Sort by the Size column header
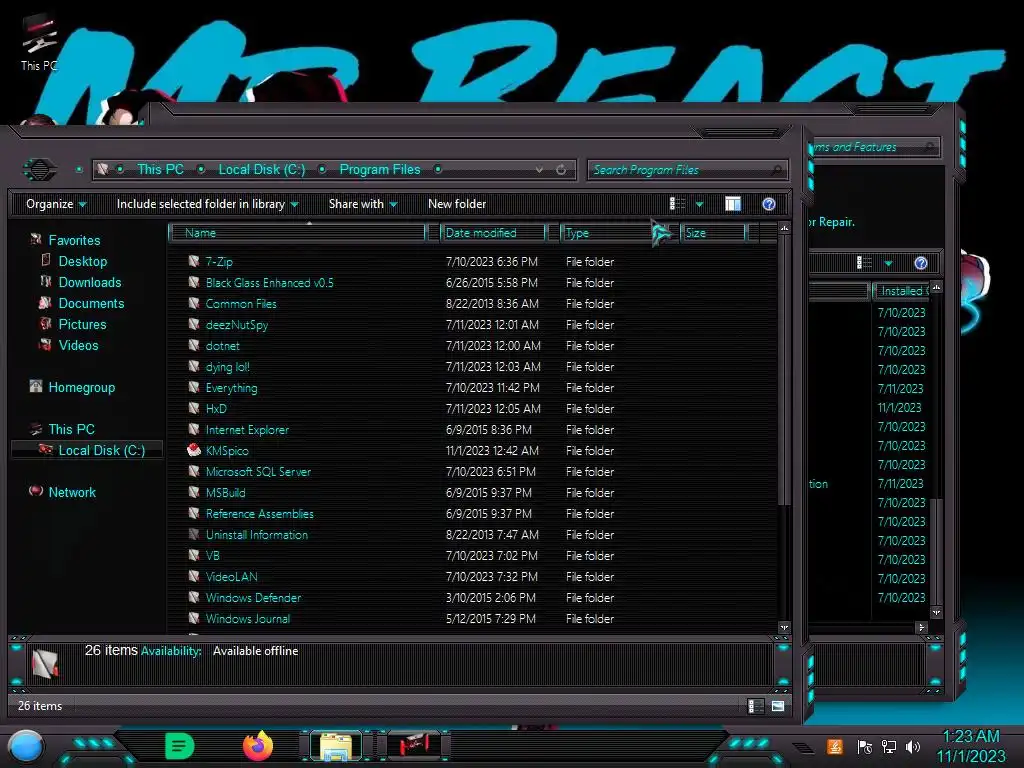The width and height of the screenshot is (1024, 768). coord(713,232)
